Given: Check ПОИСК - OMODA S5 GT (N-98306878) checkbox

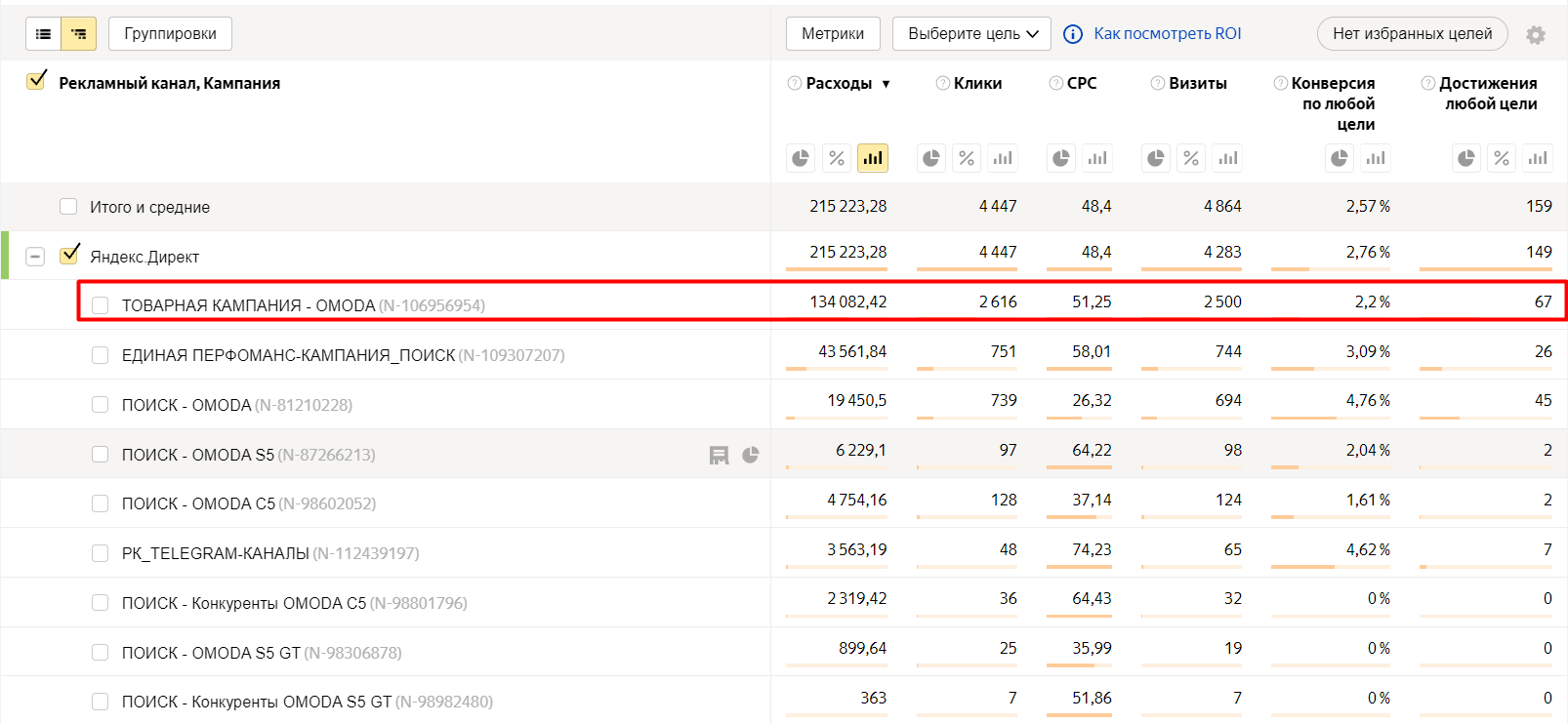Looking at the screenshot, I should pyautogui.click(x=100, y=652).
